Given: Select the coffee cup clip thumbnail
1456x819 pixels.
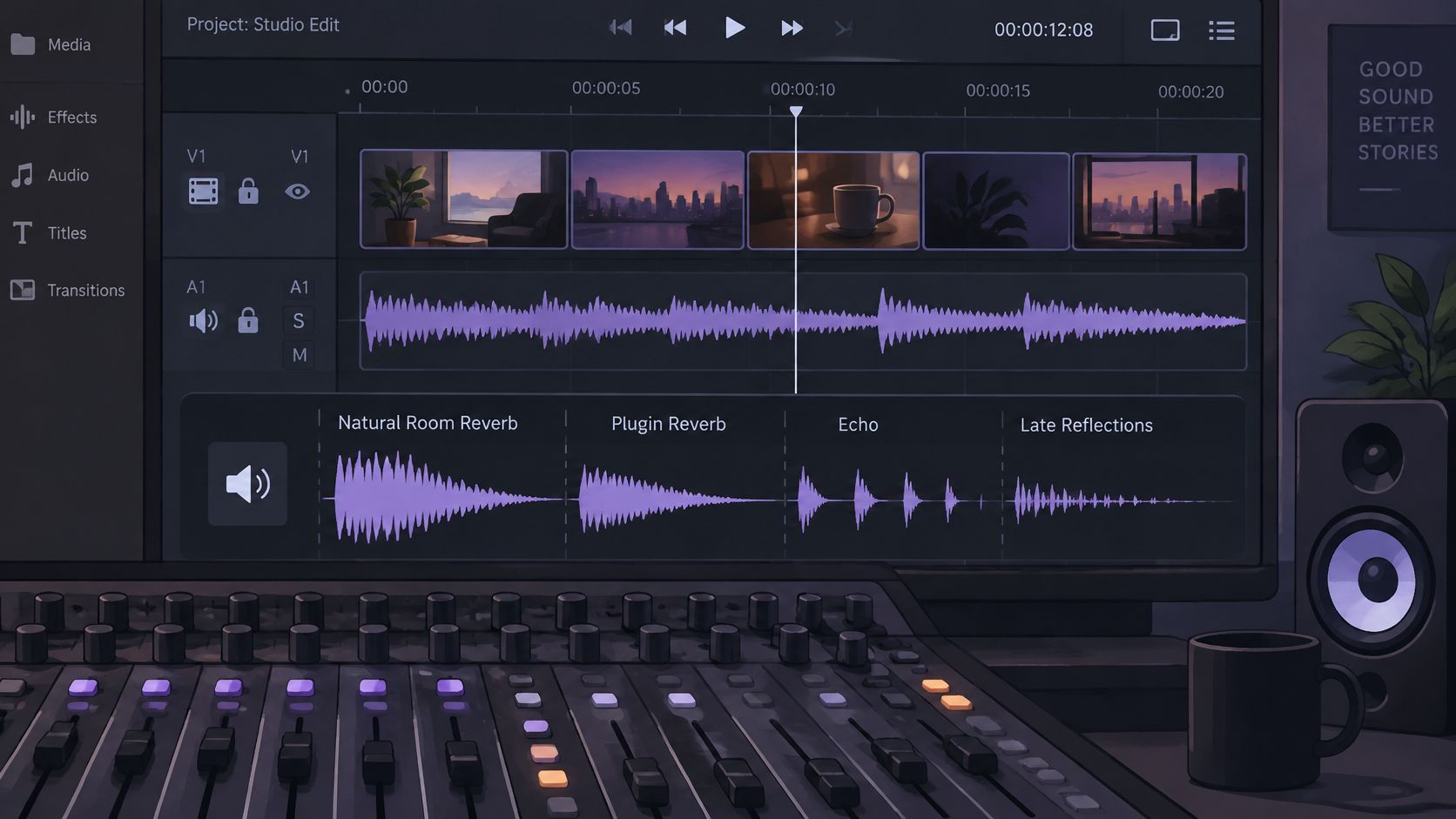Looking at the screenshot, I should coord(833,201).
